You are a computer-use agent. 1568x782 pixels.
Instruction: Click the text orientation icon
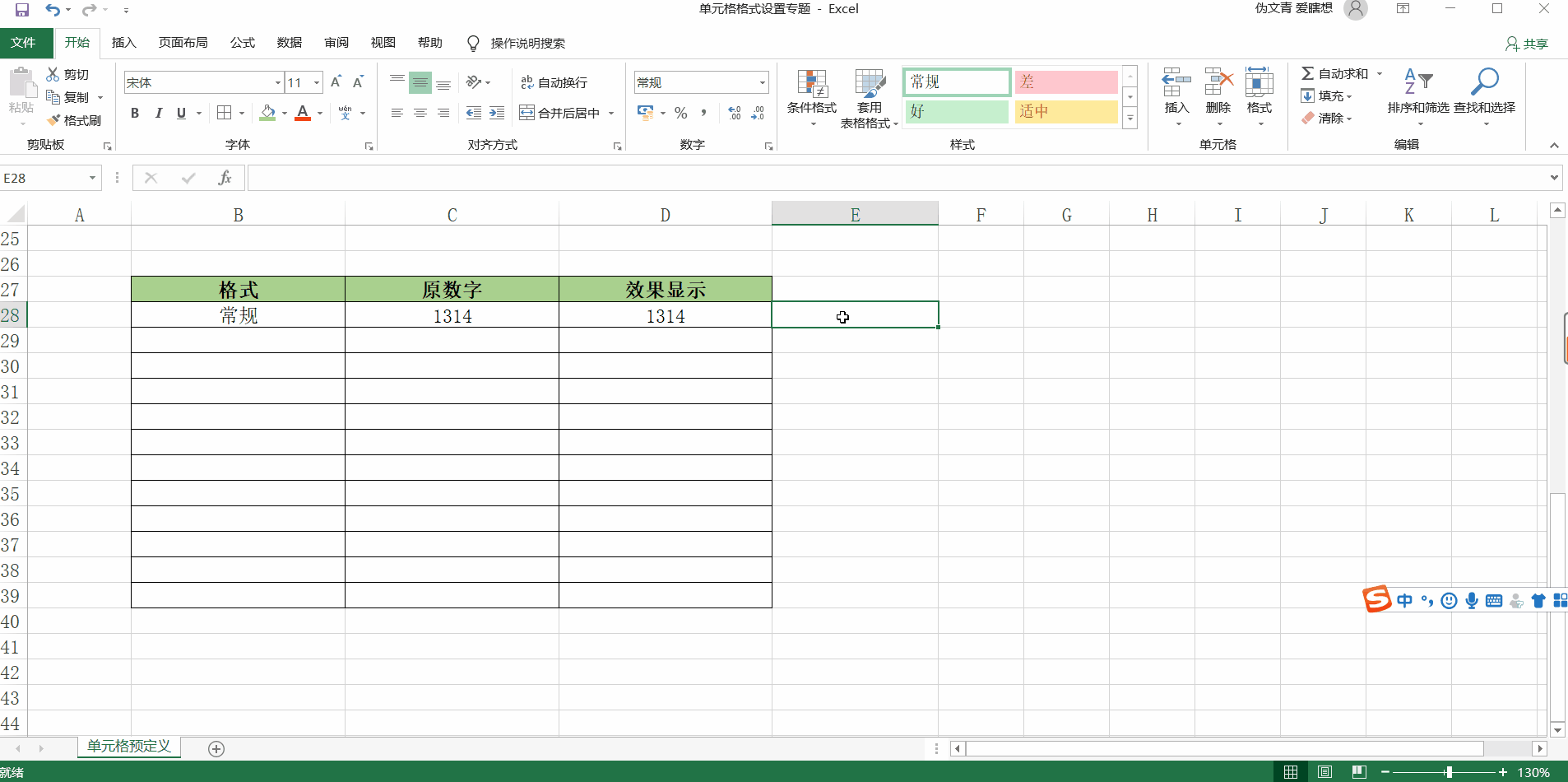474,82
